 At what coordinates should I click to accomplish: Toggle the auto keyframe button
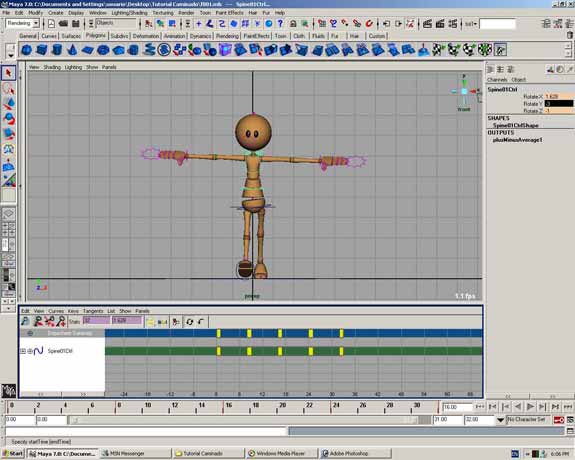pyautogui.click(x=558, y=420)
